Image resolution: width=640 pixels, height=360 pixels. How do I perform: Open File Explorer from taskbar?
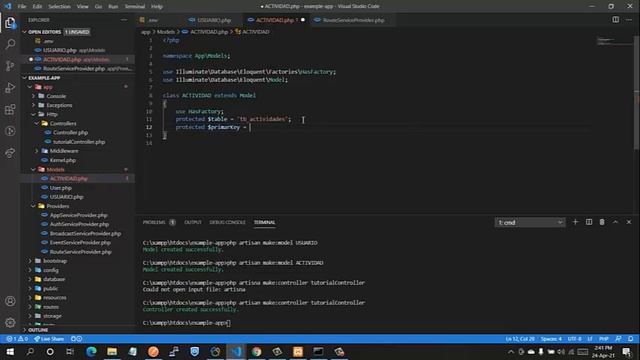pos(112,351)
